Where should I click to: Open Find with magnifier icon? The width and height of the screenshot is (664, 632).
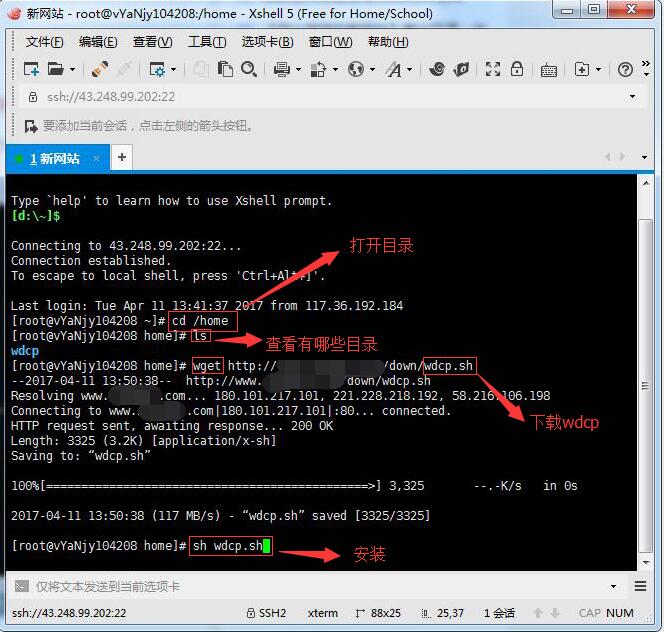[x=249, y=69]
